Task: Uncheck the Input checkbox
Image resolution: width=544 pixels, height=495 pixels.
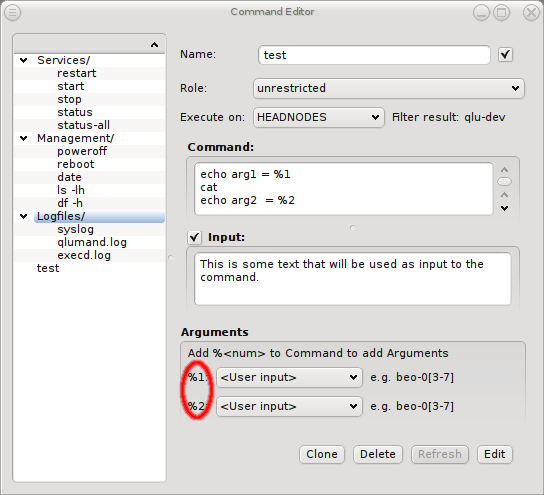Action: pyautogui.click(x=195, y=238)
